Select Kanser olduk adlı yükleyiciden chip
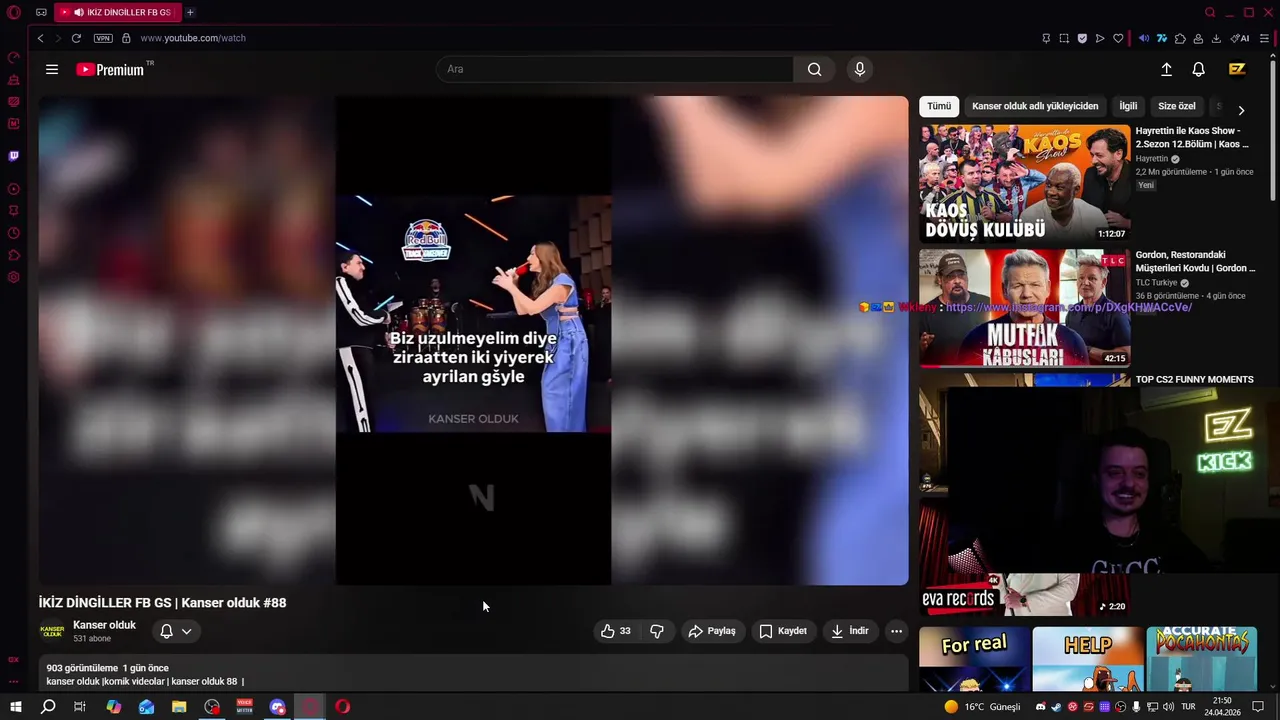The width and height of the screenshot is (1280, 720). pos(1035,106)
